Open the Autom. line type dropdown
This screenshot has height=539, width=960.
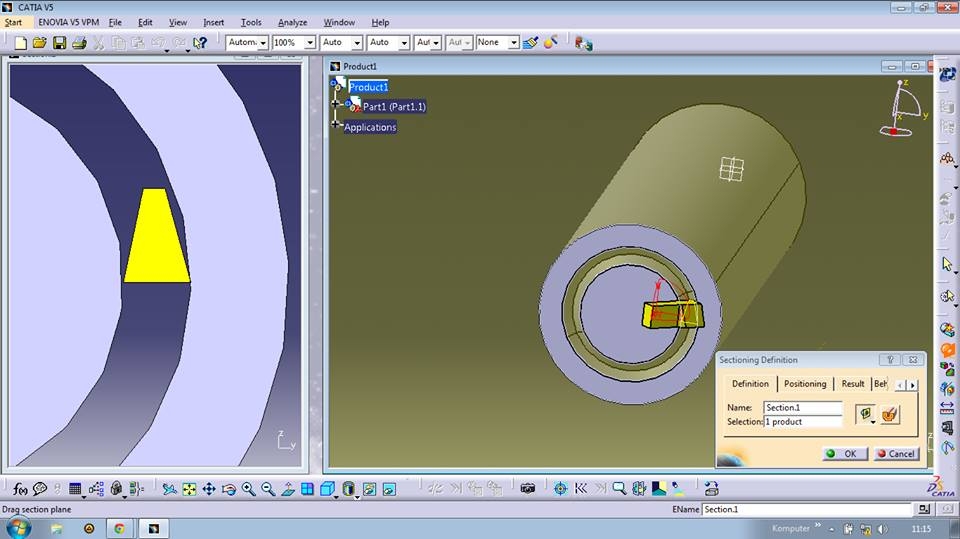[263, 43]
